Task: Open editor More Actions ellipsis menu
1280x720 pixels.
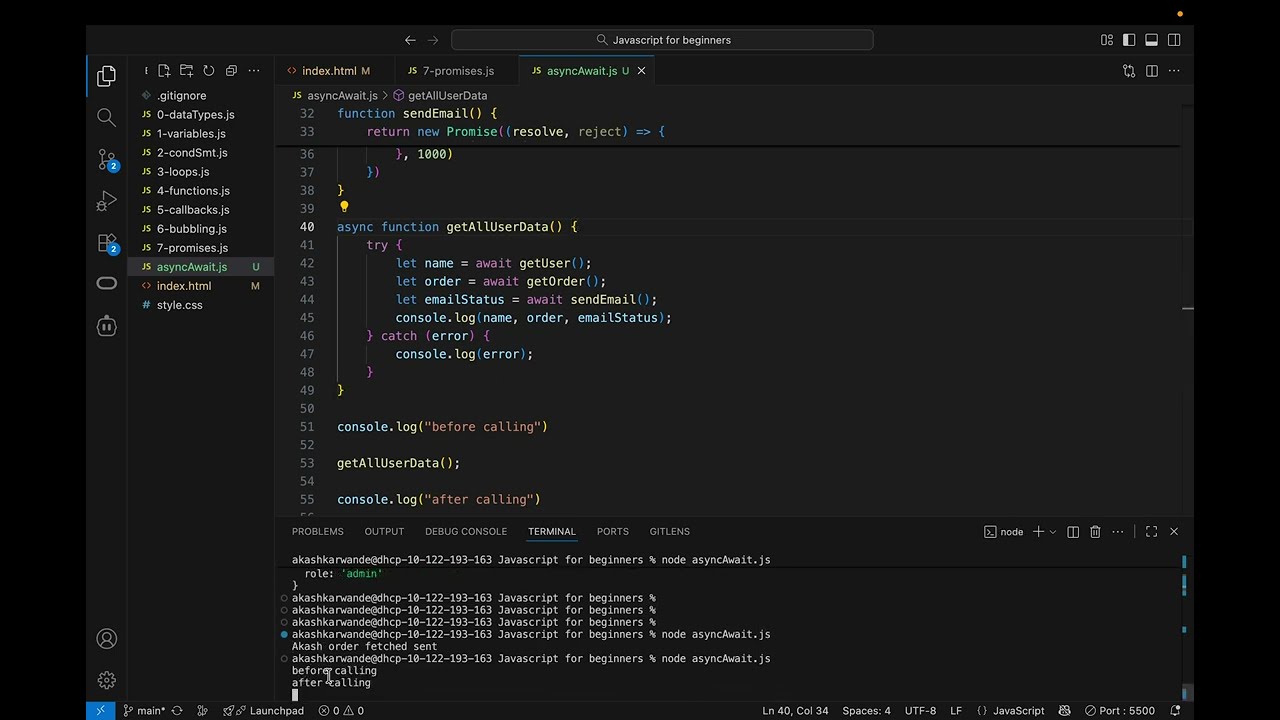Action: [x=1174, y=71]
